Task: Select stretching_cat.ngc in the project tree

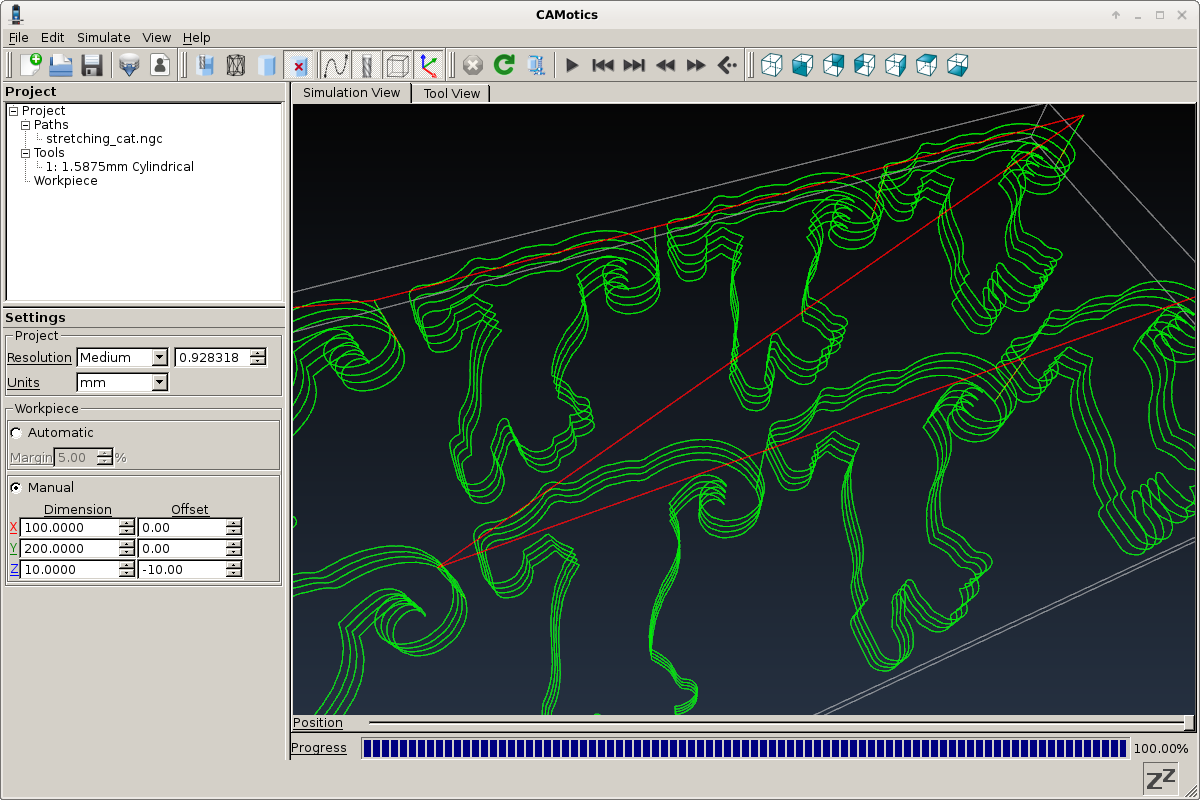Action: click(105, 138)
